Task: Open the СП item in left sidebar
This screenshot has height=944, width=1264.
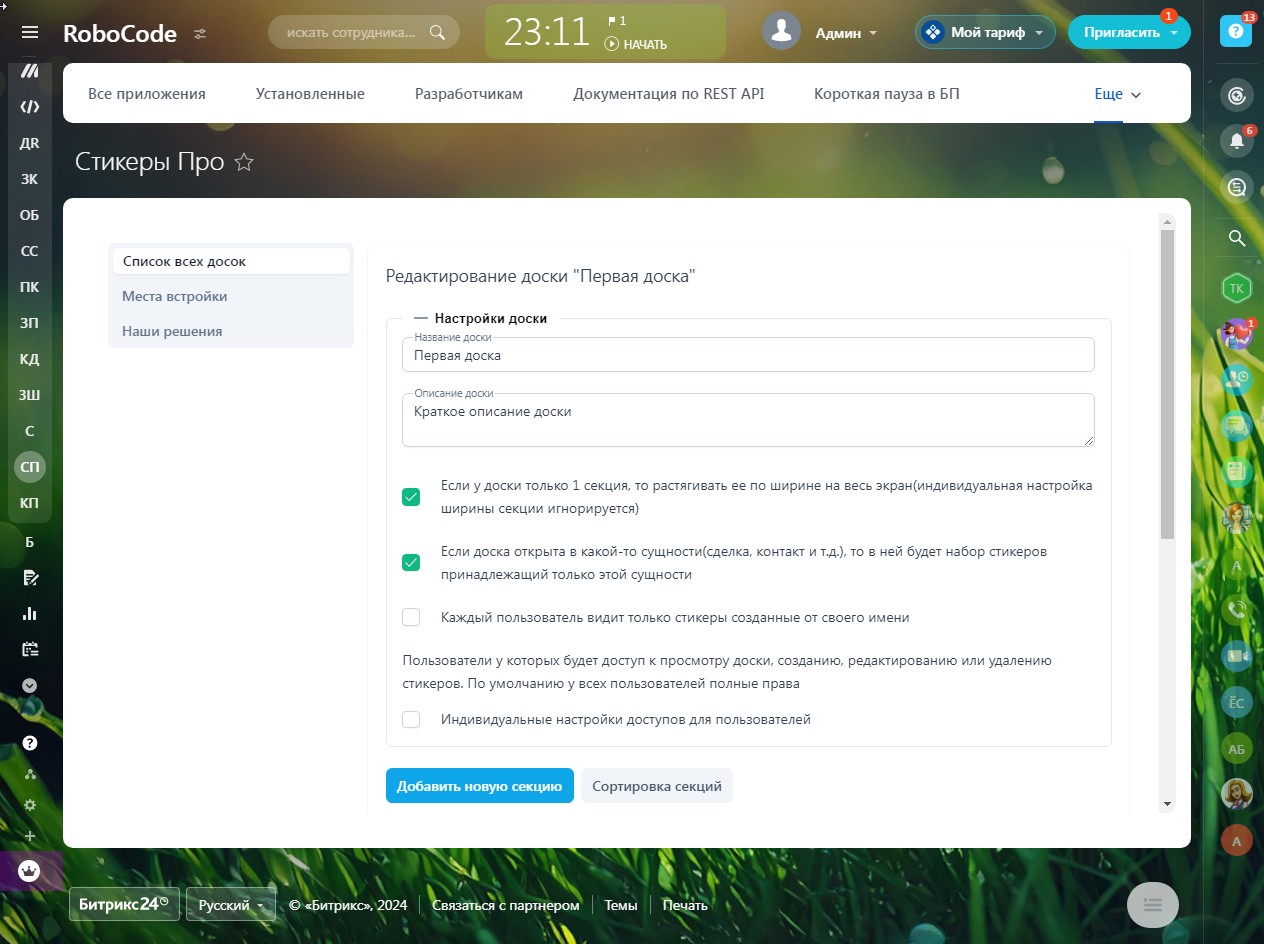Action: (30, 467)
